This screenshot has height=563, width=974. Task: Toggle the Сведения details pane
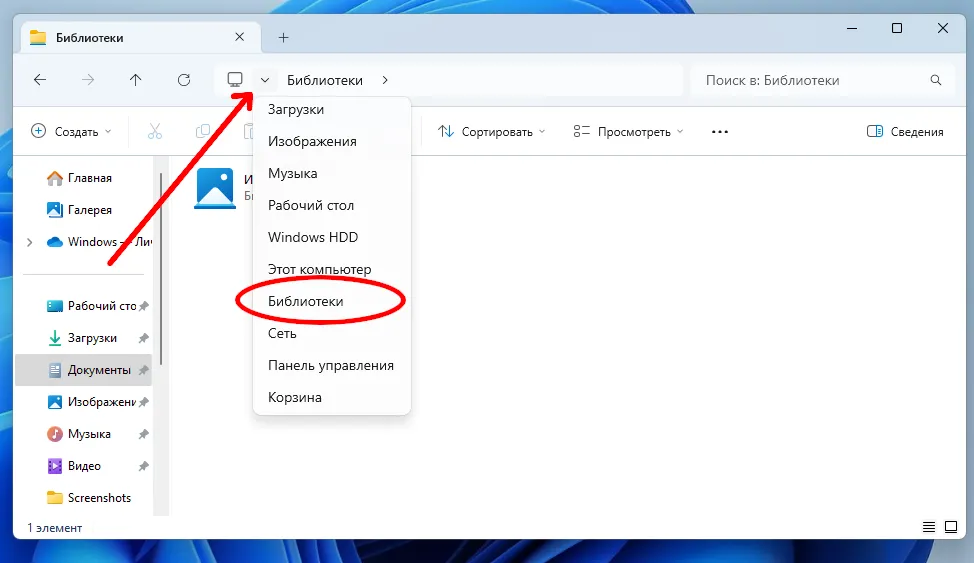coord(905,131)
